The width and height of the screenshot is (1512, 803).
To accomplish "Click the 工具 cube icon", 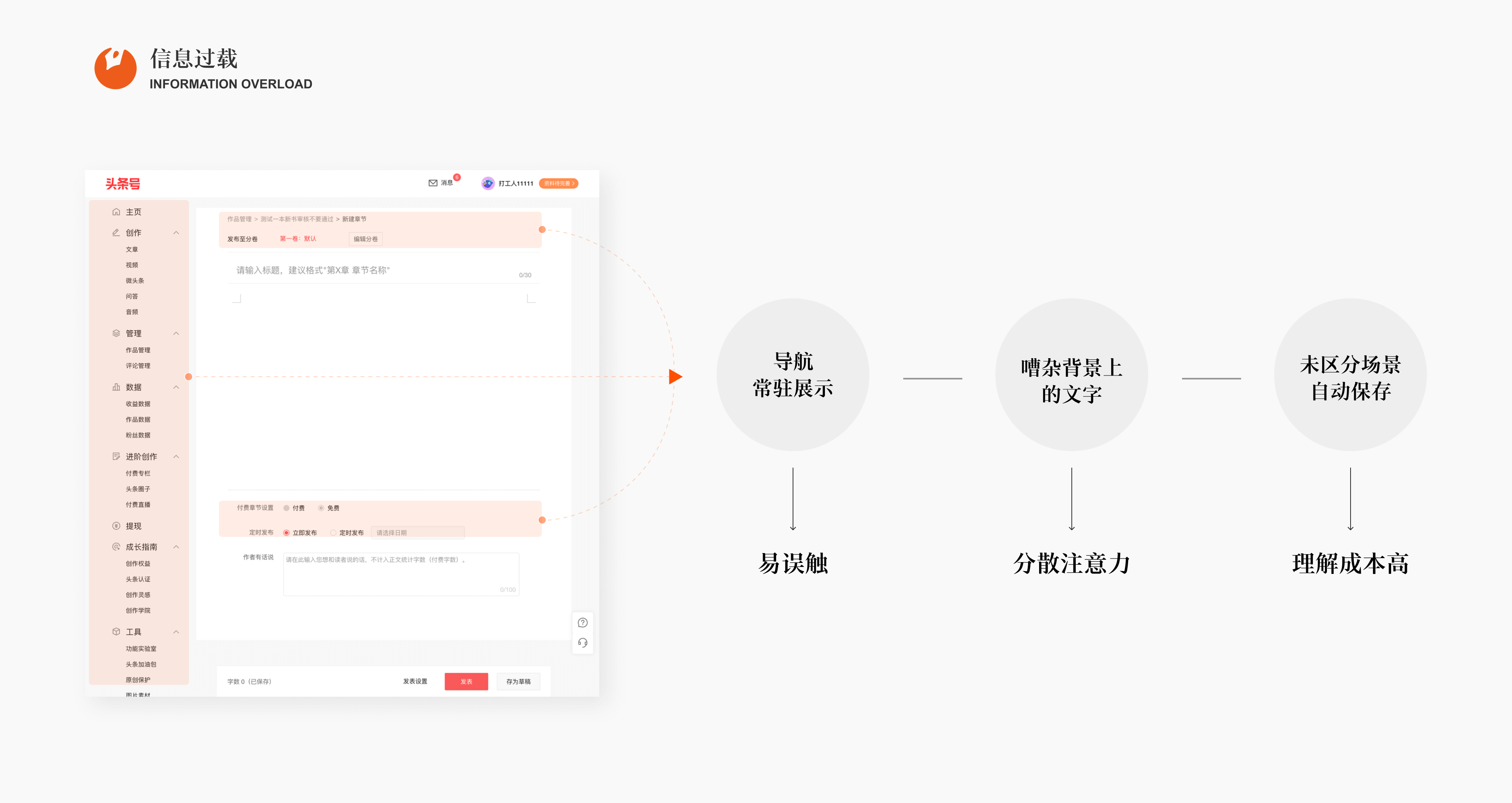I will click(116, 632).
